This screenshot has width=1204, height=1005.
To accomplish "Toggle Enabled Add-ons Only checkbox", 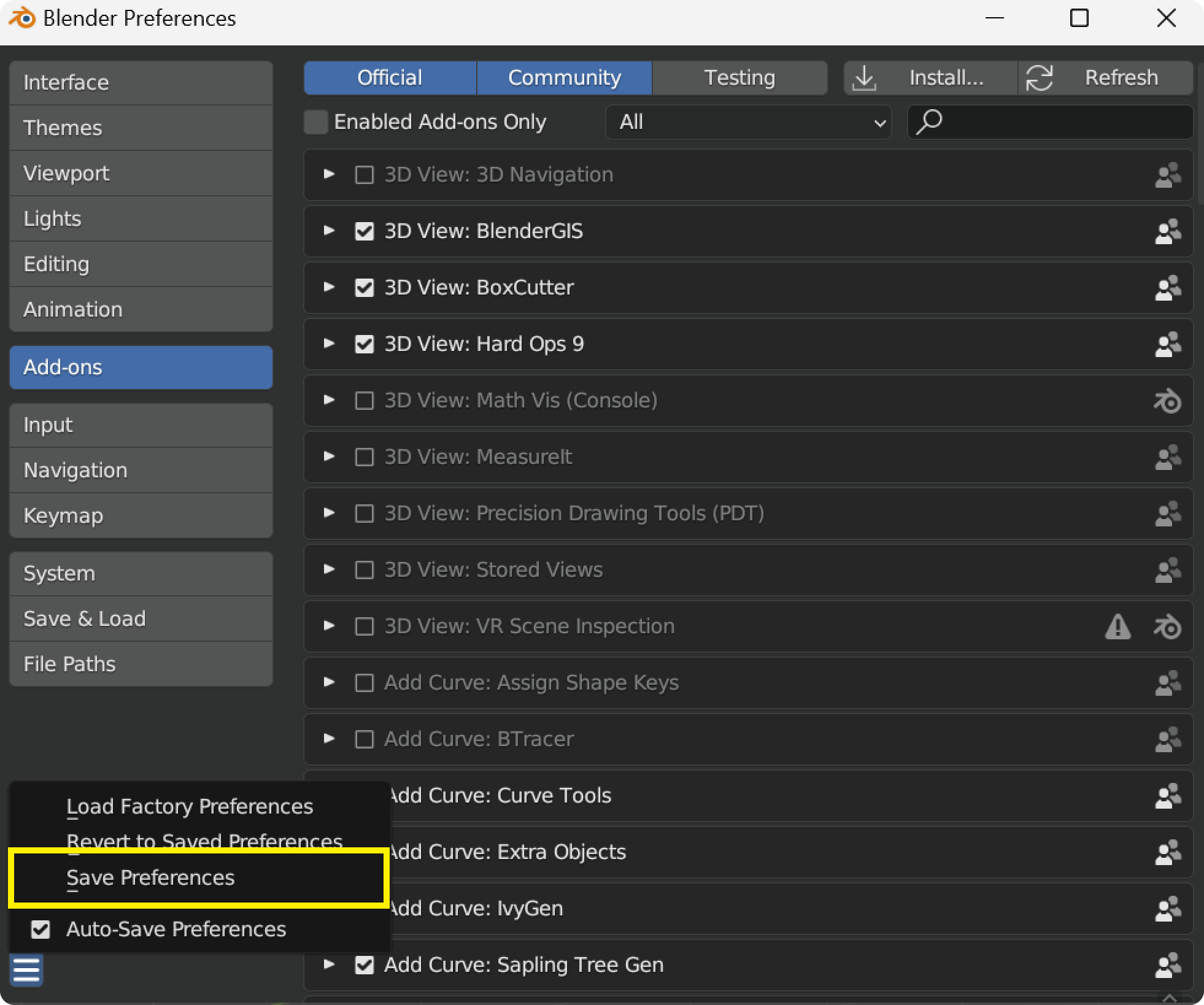I will (x=316, y=122).
